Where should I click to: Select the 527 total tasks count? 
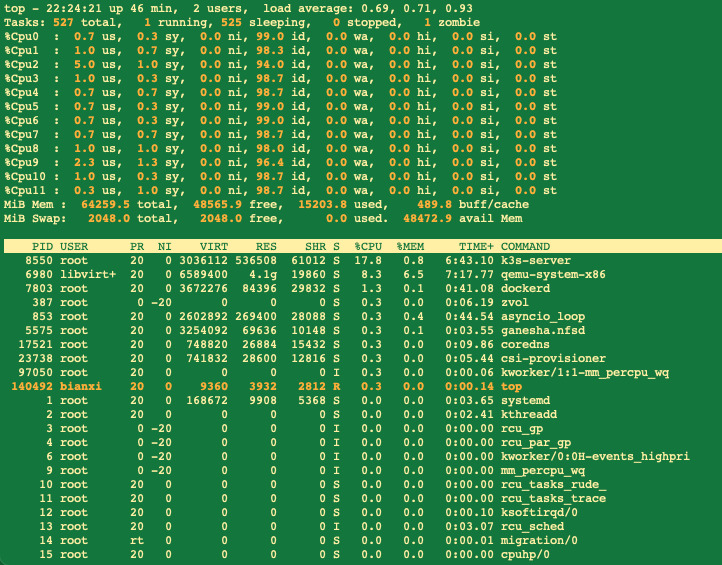point(63,23)
